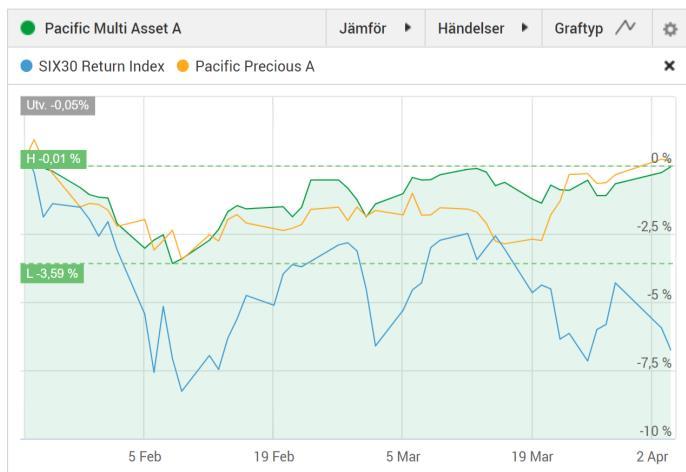
Task: Select the Pacific Multi Asset A title
Action: click(x=113, y=28)
